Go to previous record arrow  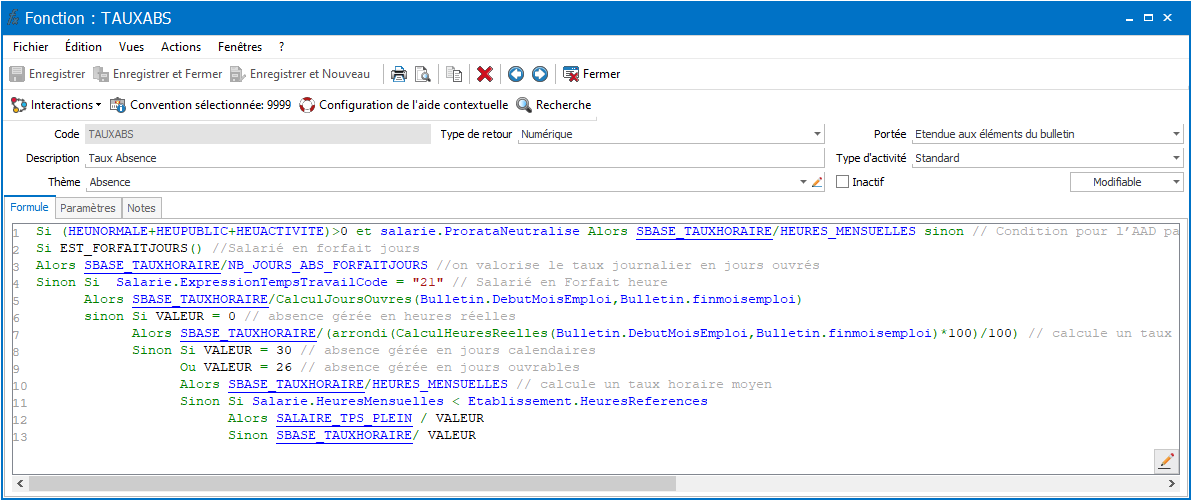tap(516, 75)
